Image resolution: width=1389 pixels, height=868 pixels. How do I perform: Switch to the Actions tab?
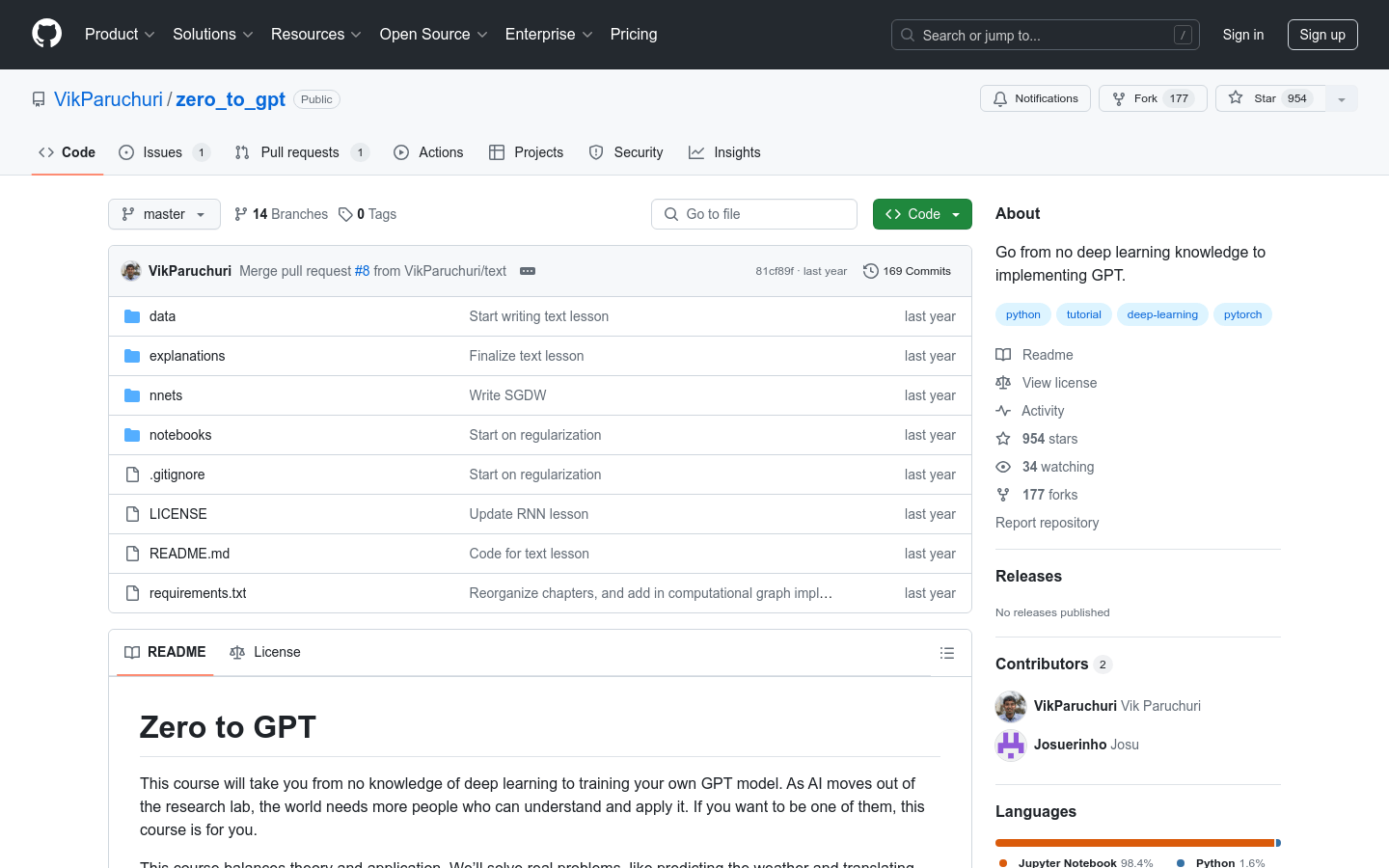[x=428, y=152]
